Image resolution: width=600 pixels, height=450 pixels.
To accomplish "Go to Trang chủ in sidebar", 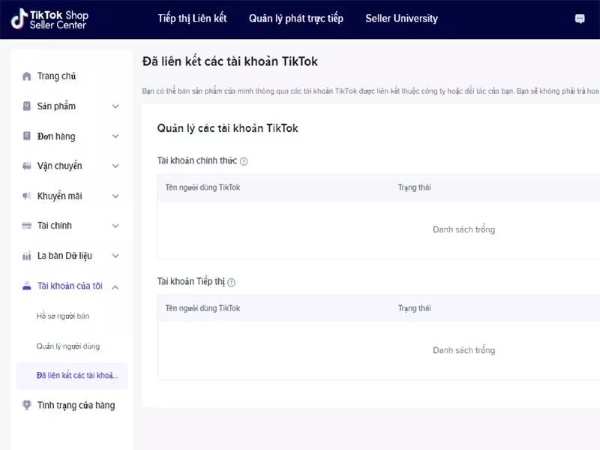I will click(x=56, y=76).
